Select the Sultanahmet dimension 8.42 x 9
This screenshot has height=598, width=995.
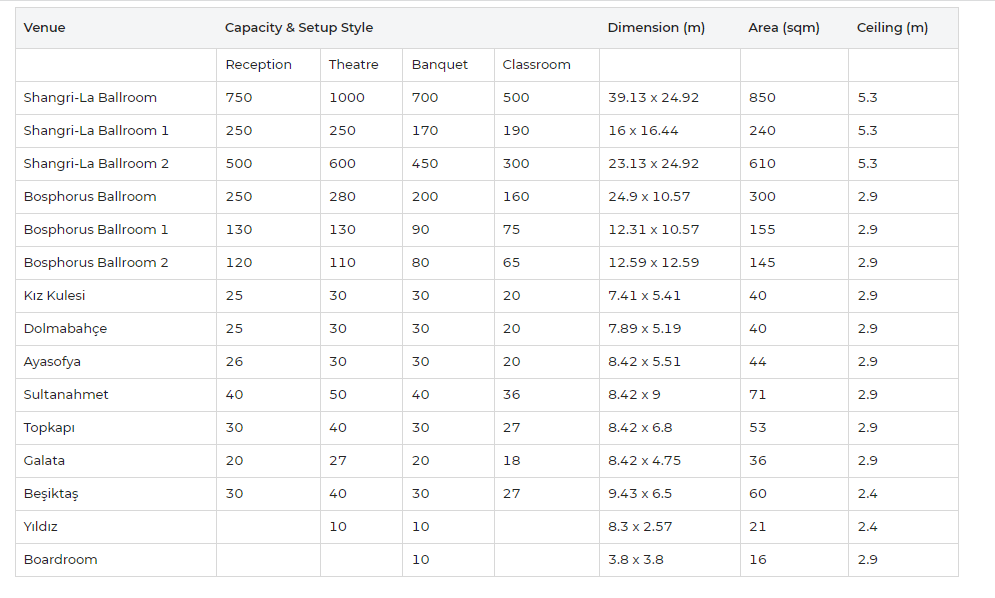[x=634, y=395]
